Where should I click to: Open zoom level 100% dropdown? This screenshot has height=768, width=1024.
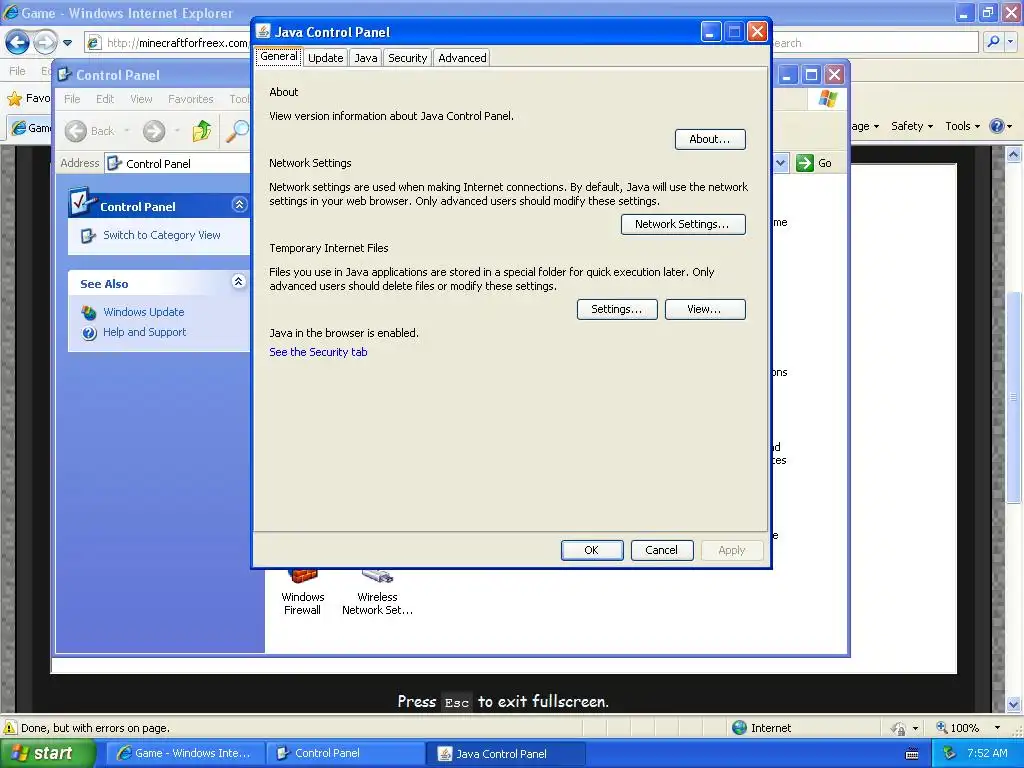(997, 728)
